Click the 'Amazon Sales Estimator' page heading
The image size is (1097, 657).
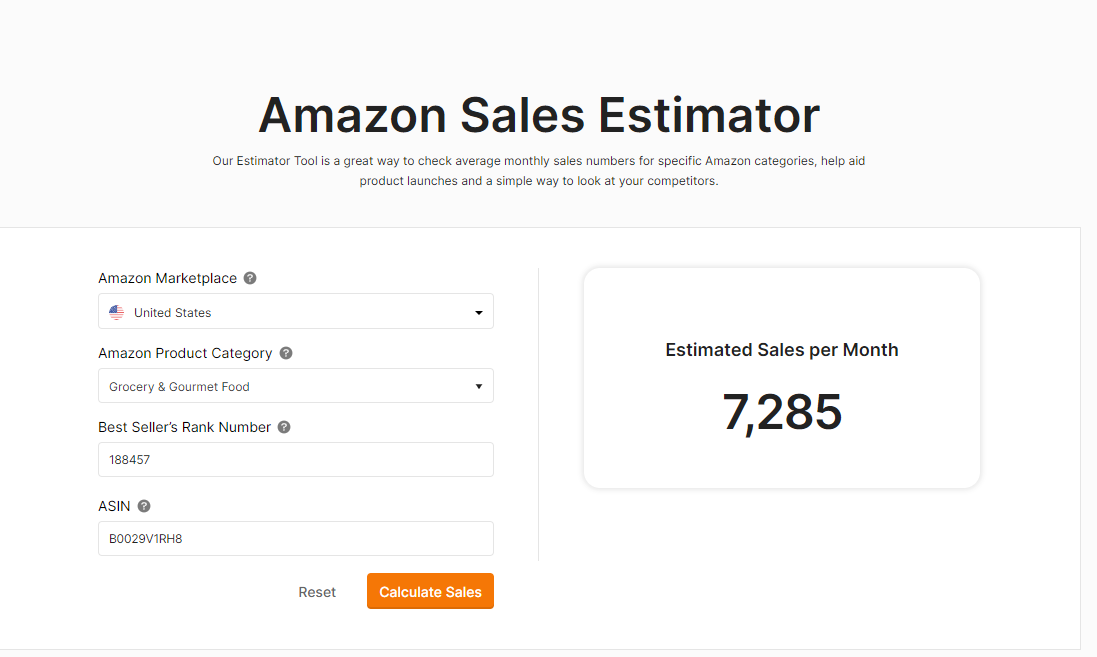point(539,115)
